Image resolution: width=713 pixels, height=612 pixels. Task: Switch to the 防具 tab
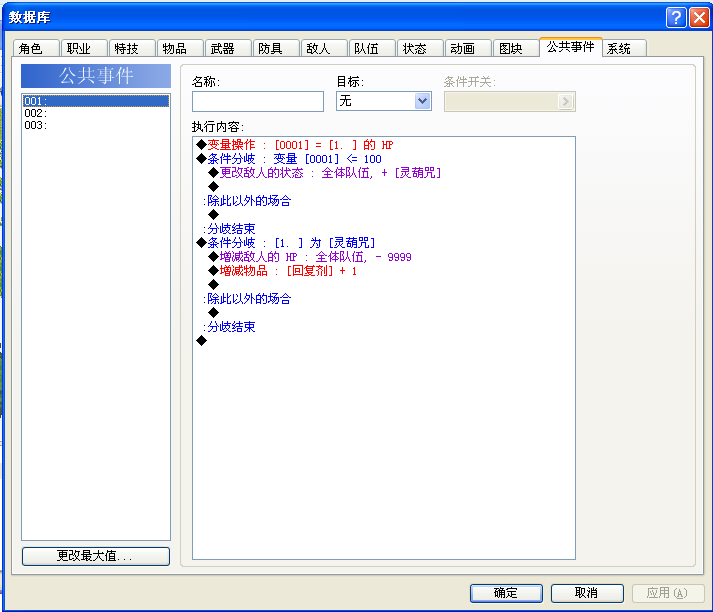point(276,48)
